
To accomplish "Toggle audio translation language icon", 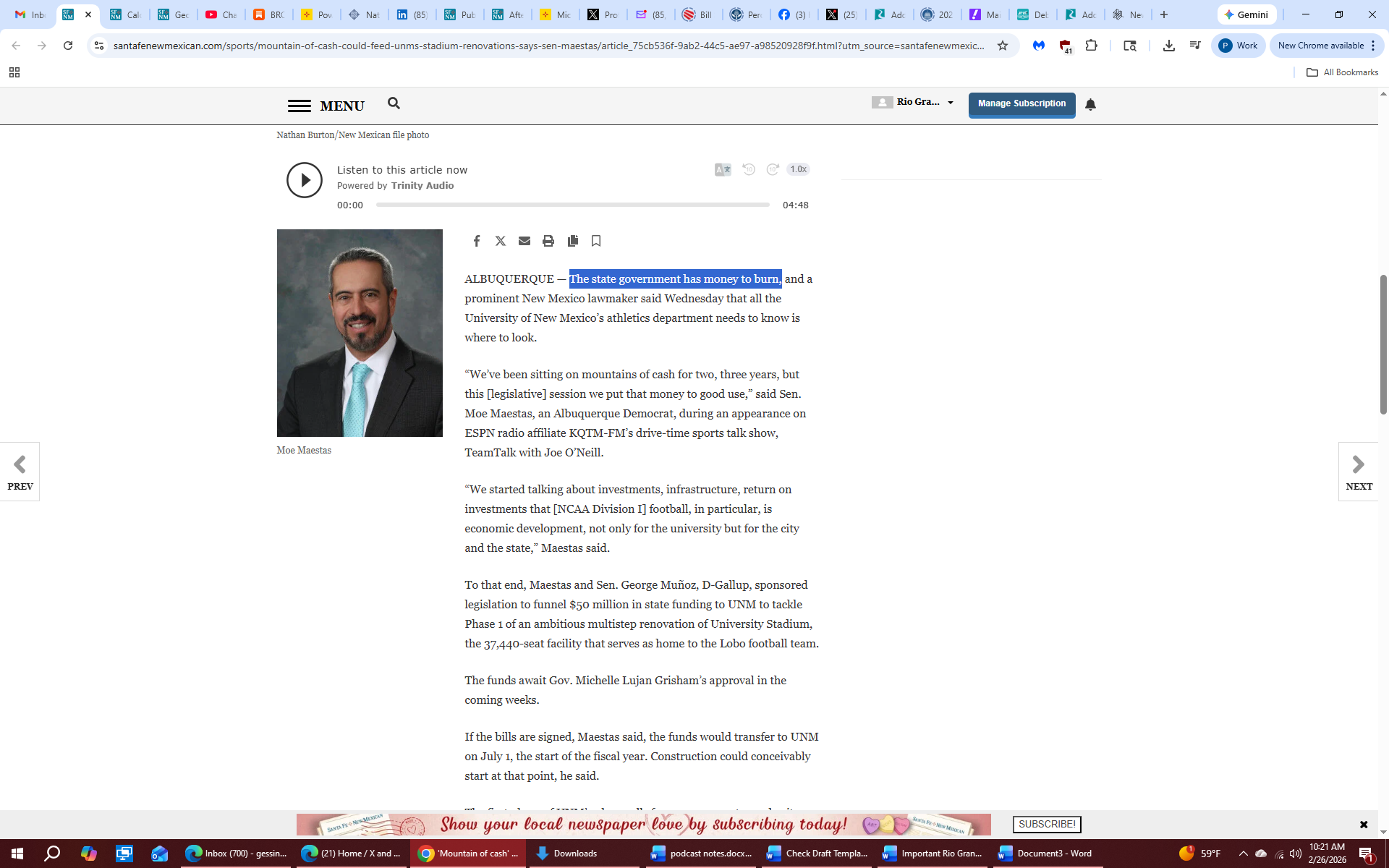I will tap(722, 169).
